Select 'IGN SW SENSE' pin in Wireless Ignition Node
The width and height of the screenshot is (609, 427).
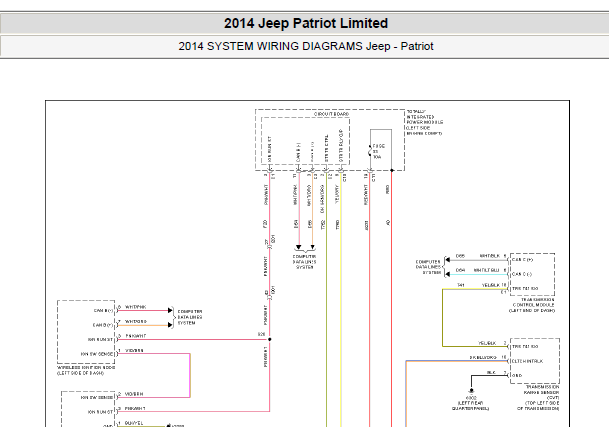[x=97, y=354]
